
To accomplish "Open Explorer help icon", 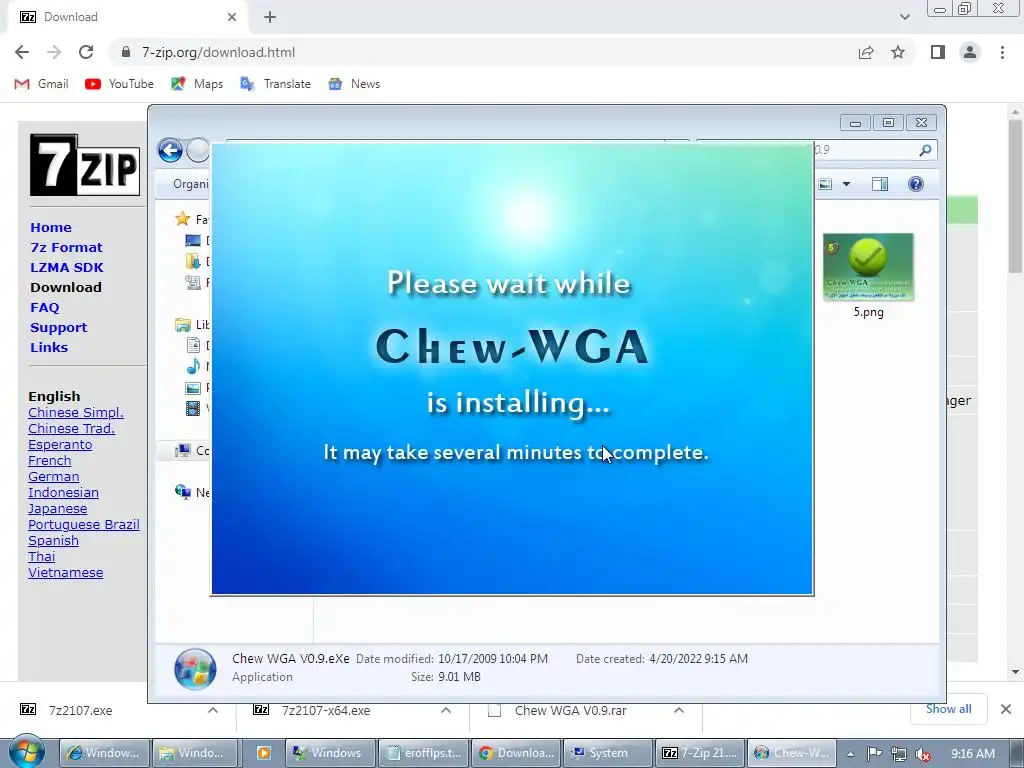I will (x=916, y=184).
